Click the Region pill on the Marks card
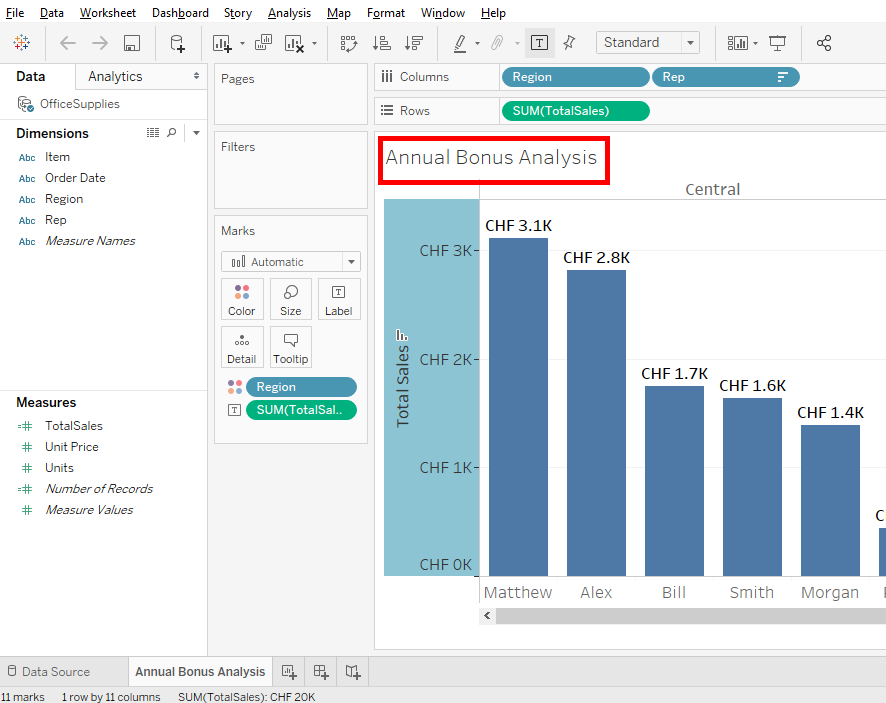Image resolution: width=886 pixels, height=703 pixels. click(300, 386)
